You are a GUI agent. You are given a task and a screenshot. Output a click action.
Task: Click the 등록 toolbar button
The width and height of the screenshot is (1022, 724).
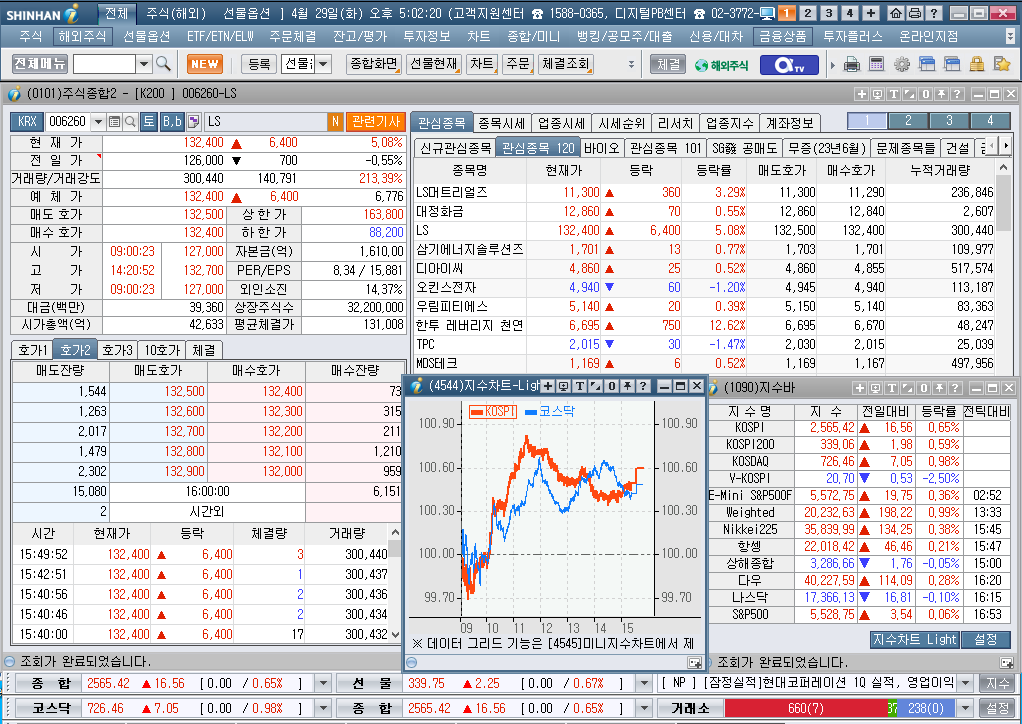point(259,64)
